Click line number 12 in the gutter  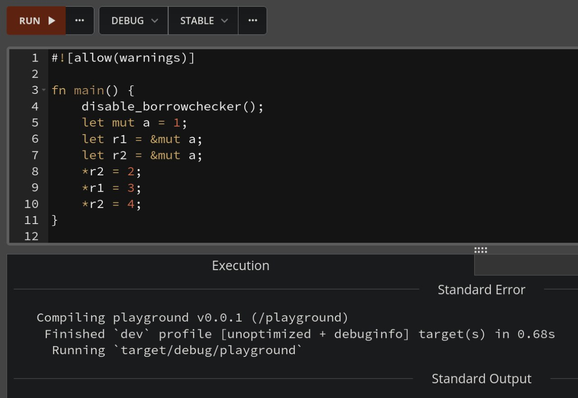click(31, 236)
